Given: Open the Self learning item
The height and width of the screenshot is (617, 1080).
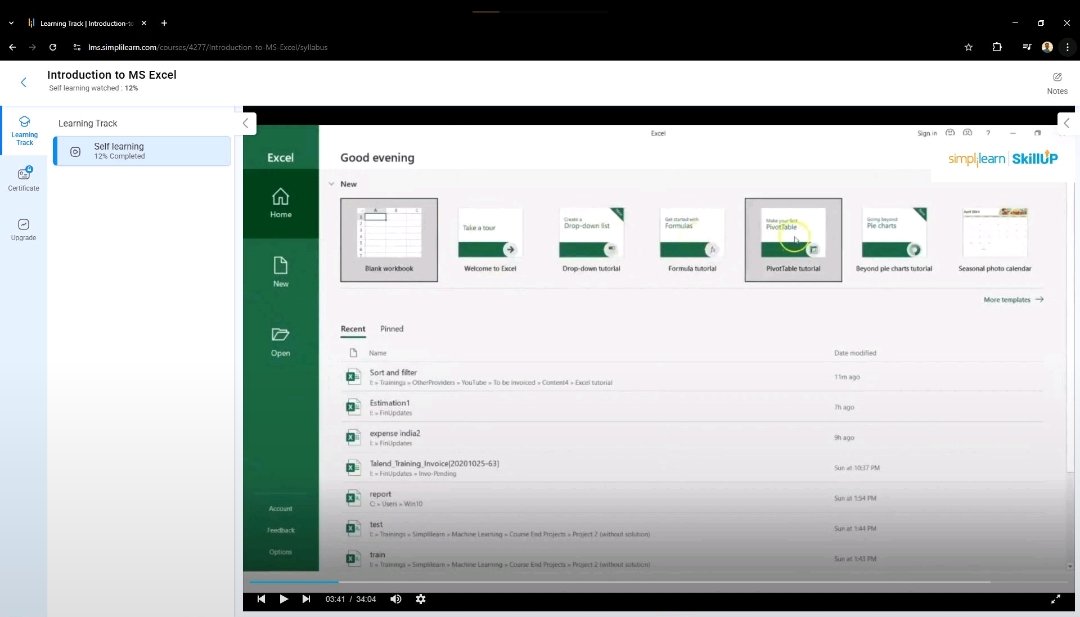Looking at the screenshot, I should [142, 151].
